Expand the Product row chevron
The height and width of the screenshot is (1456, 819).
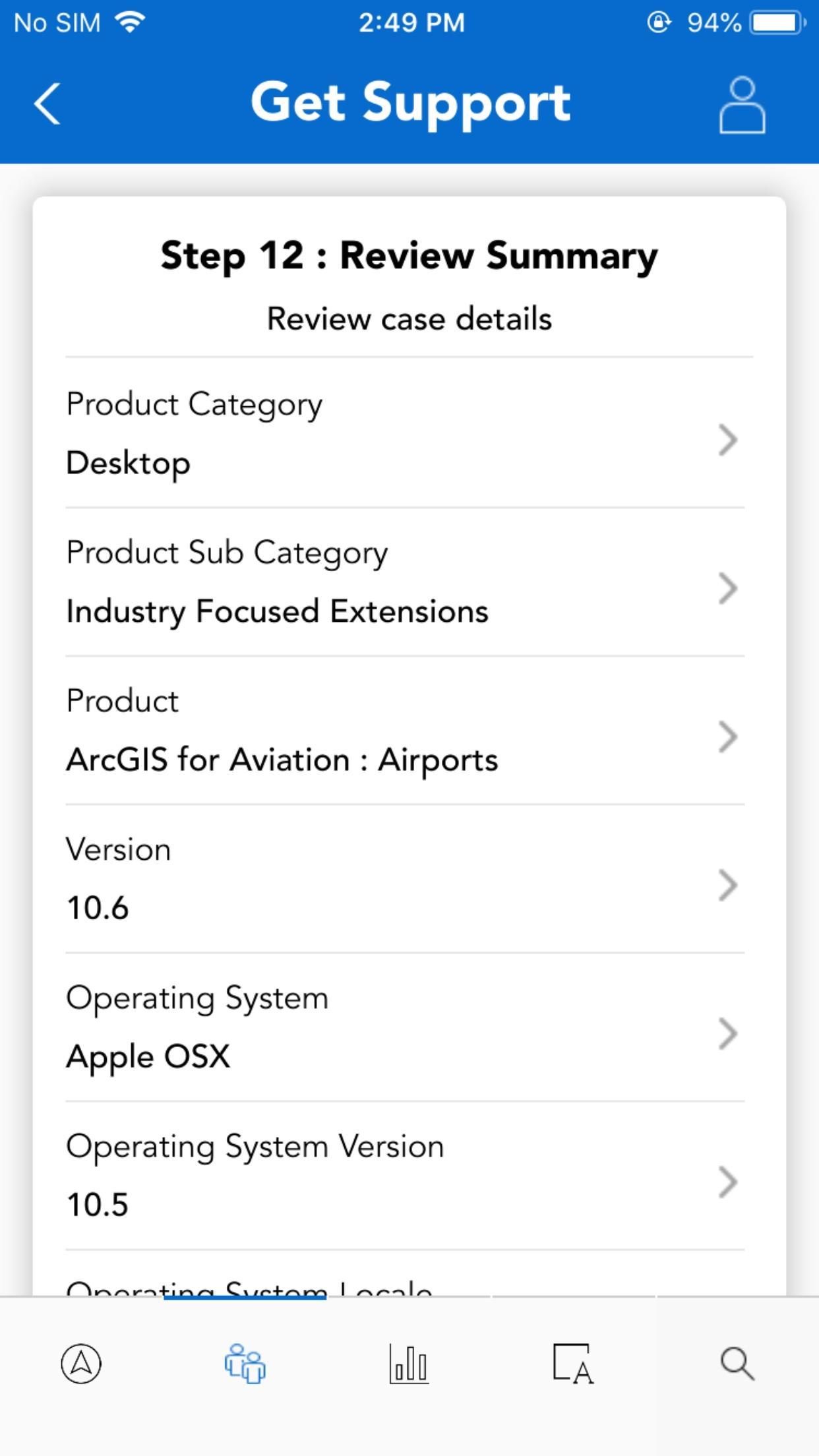(x=727, y=737)
